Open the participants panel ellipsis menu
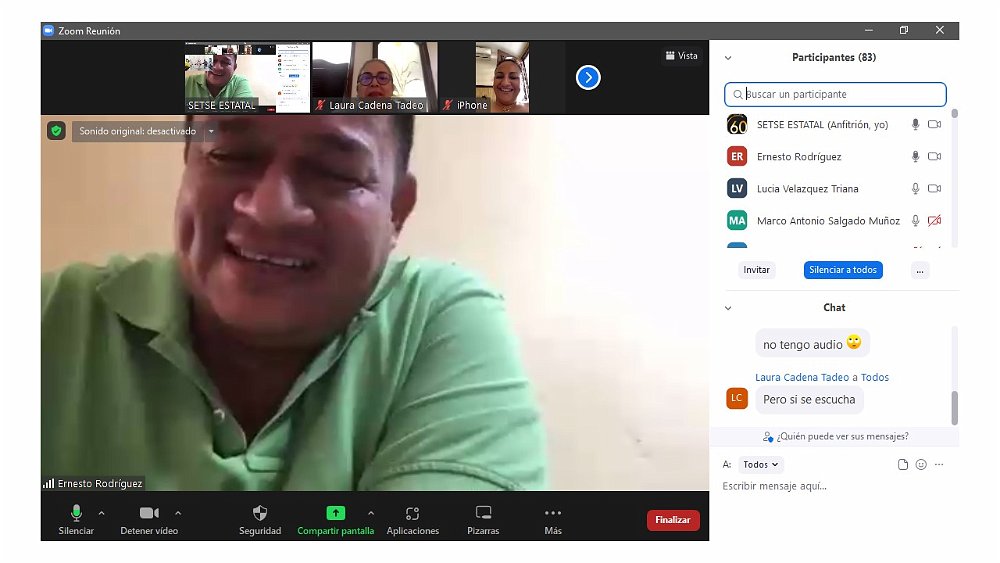This screenshot has height=563, width=1000. [x=920, y=270]
